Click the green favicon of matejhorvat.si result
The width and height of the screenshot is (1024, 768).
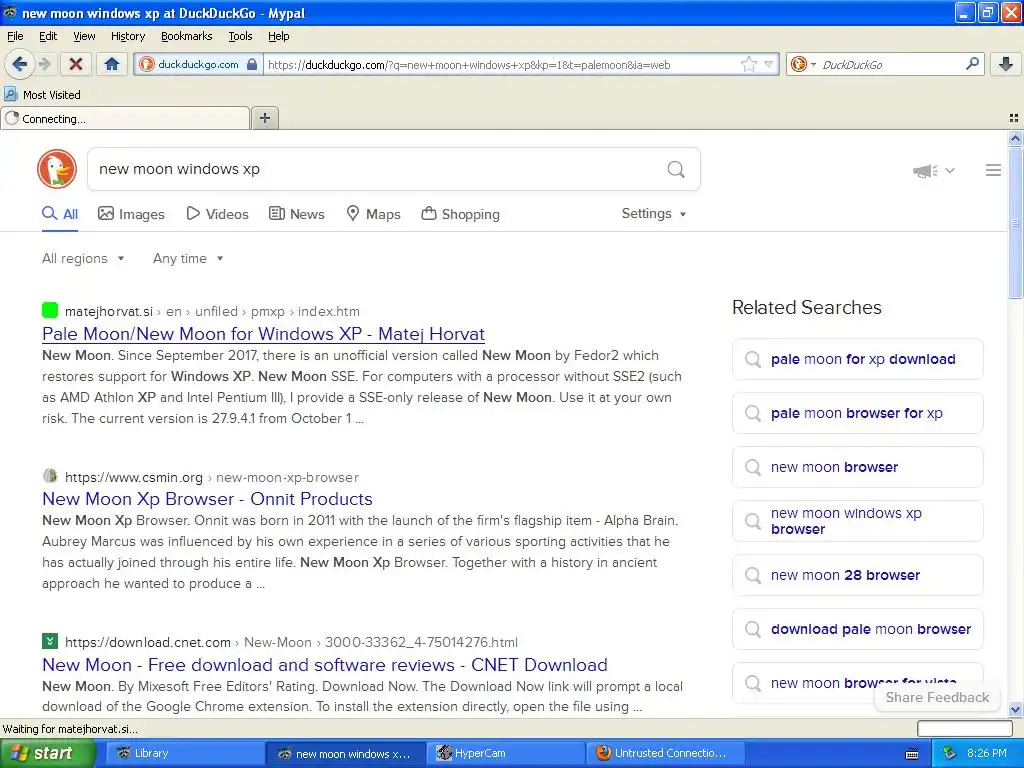coord(50,310)
